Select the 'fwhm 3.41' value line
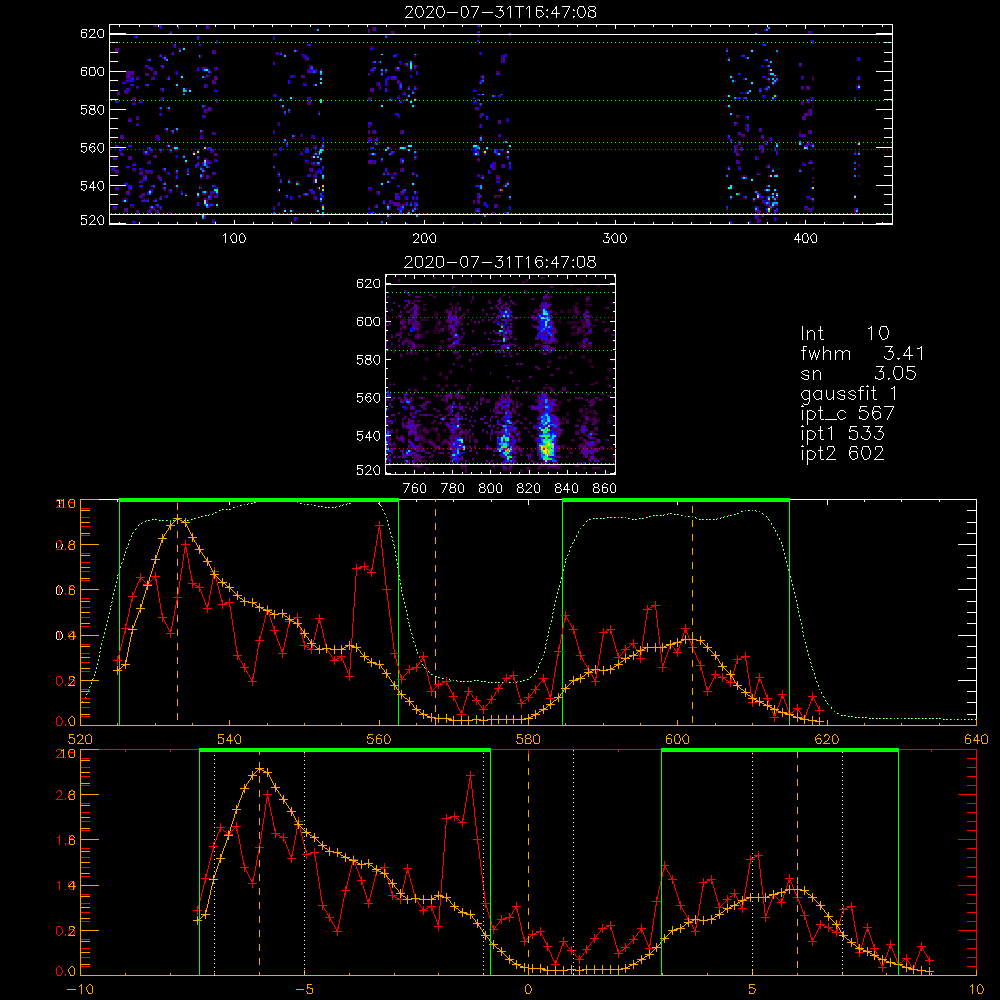Screen dimensions: 1000x1000 coord(862,353)
